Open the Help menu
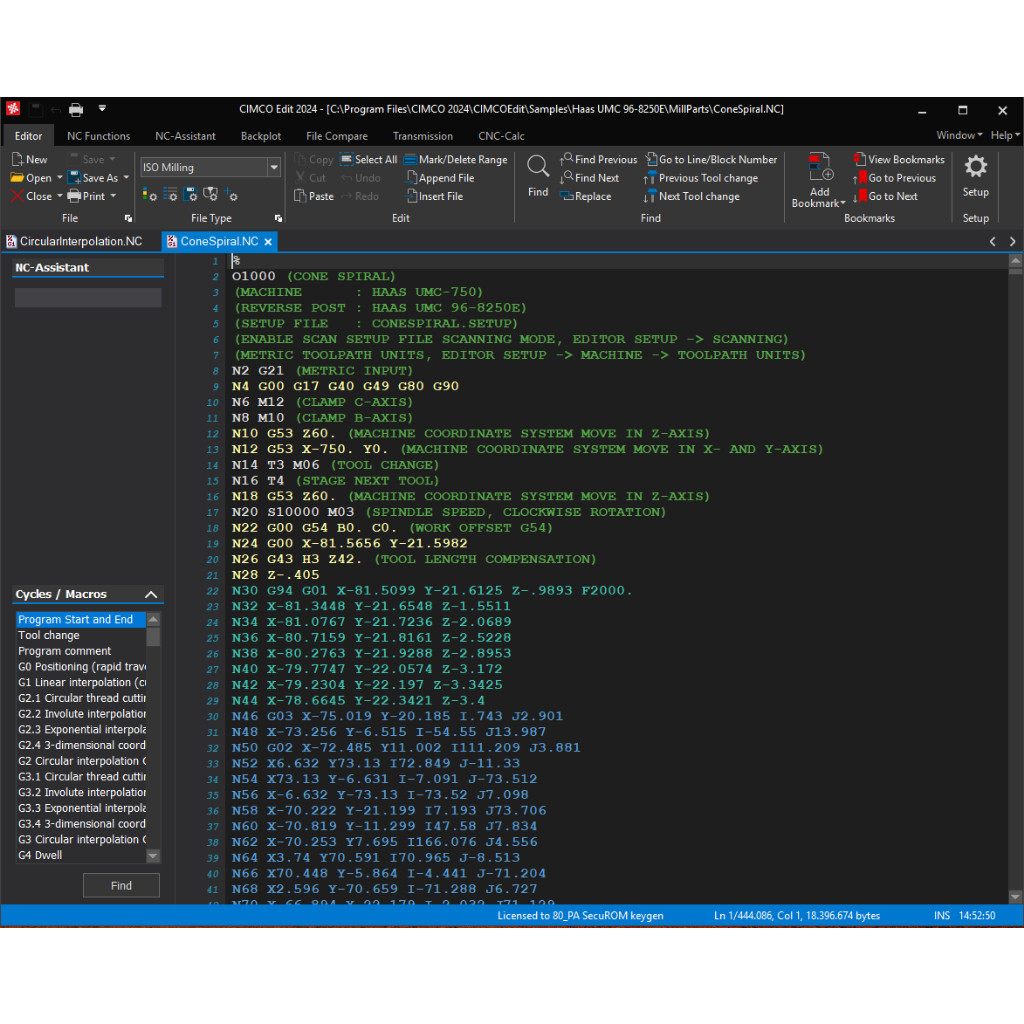1024x1024 pixels. pos(1004,135)
